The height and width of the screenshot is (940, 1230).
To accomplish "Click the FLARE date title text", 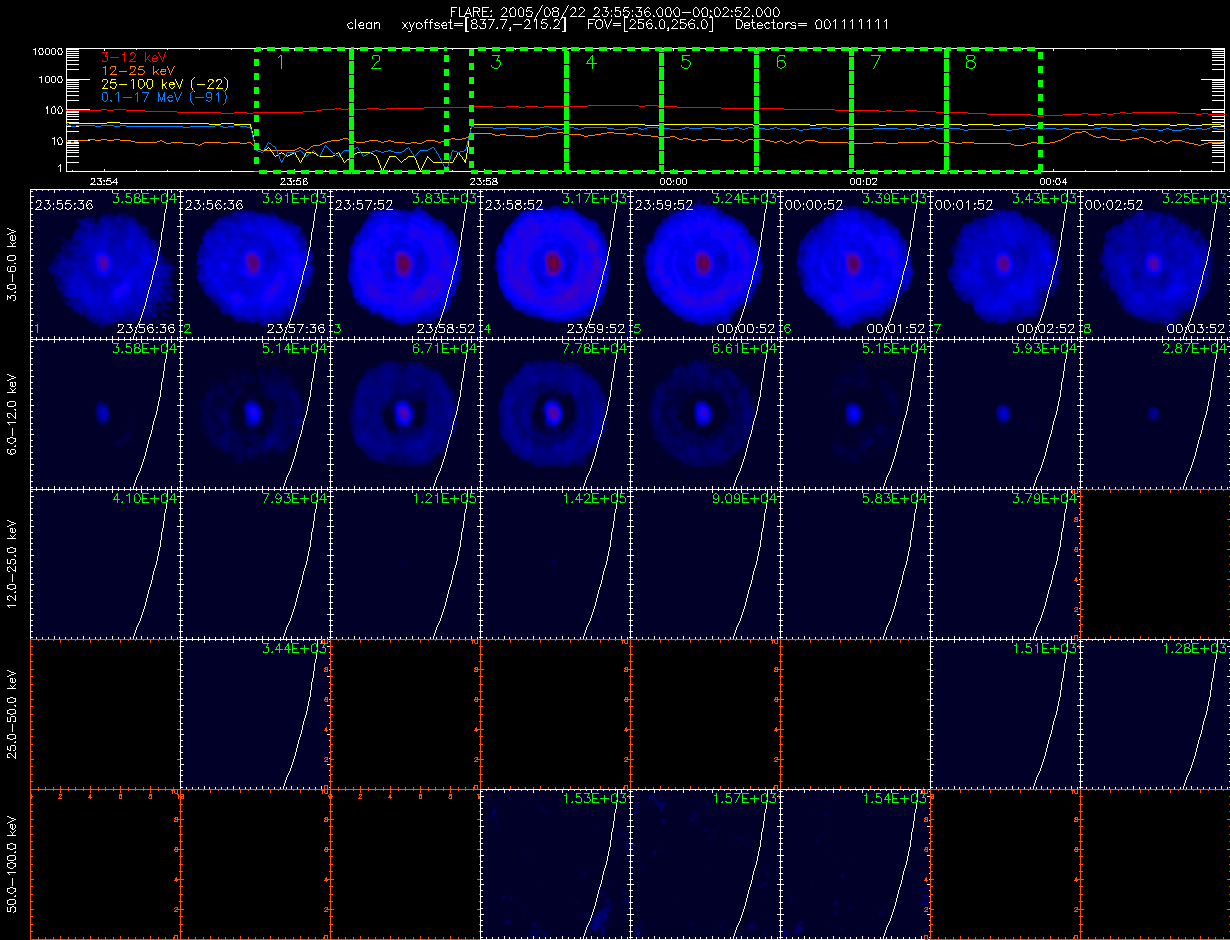I will tap(615, 12).
